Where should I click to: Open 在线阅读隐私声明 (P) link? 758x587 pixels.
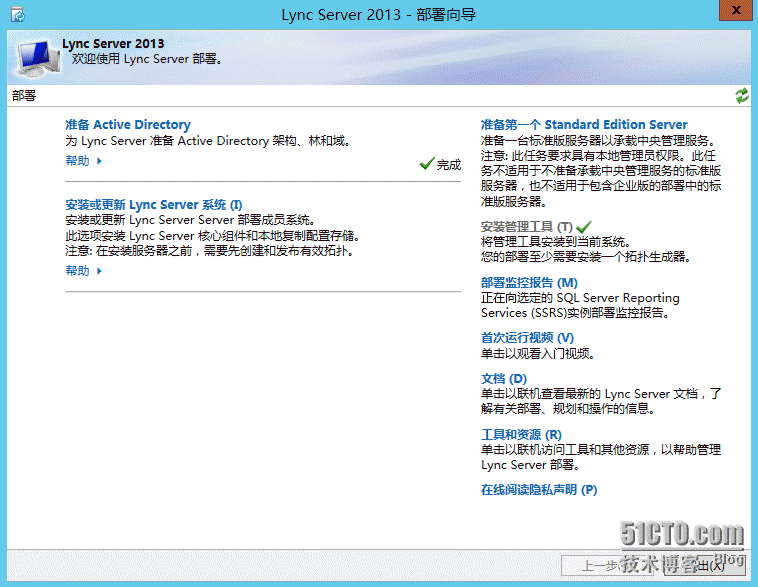(x=539, y=490)
